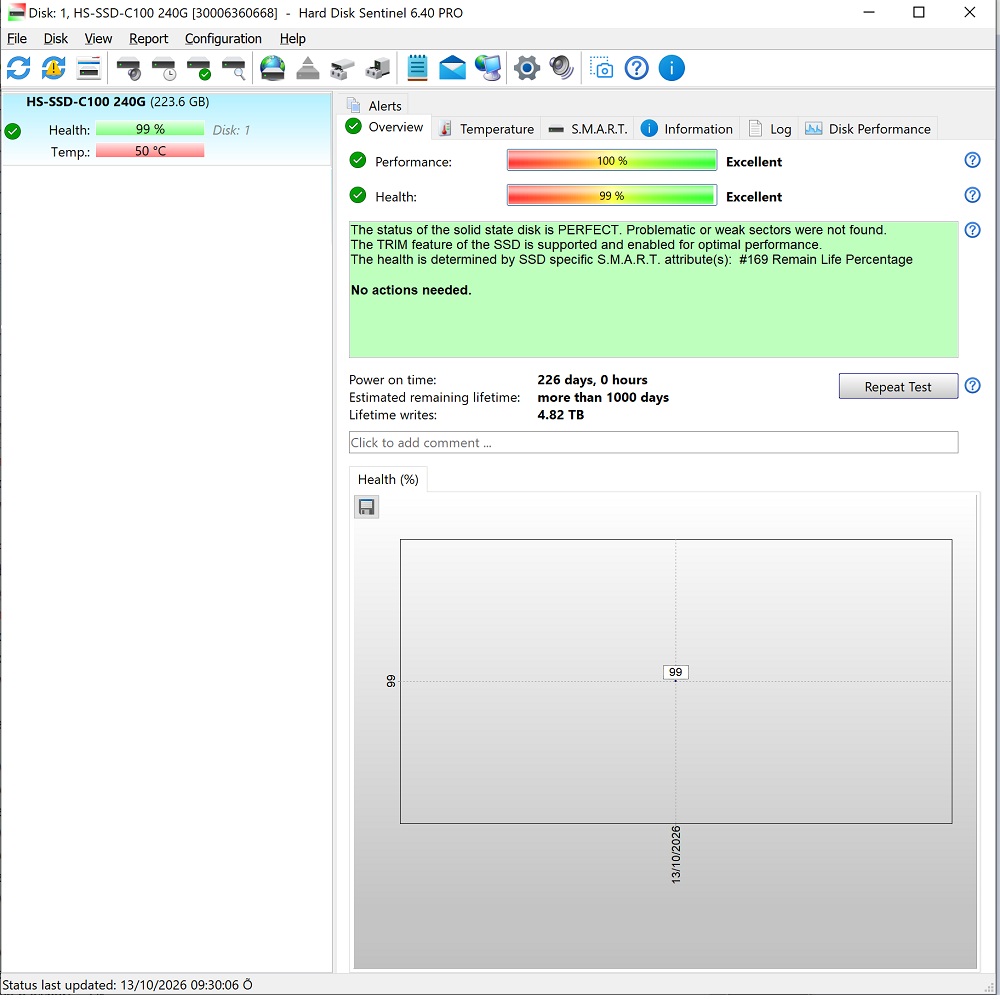Click the blue Refresh arrows toolbar icon
This screenshot has width=1000, height=1000.
(x=18, y=68)
